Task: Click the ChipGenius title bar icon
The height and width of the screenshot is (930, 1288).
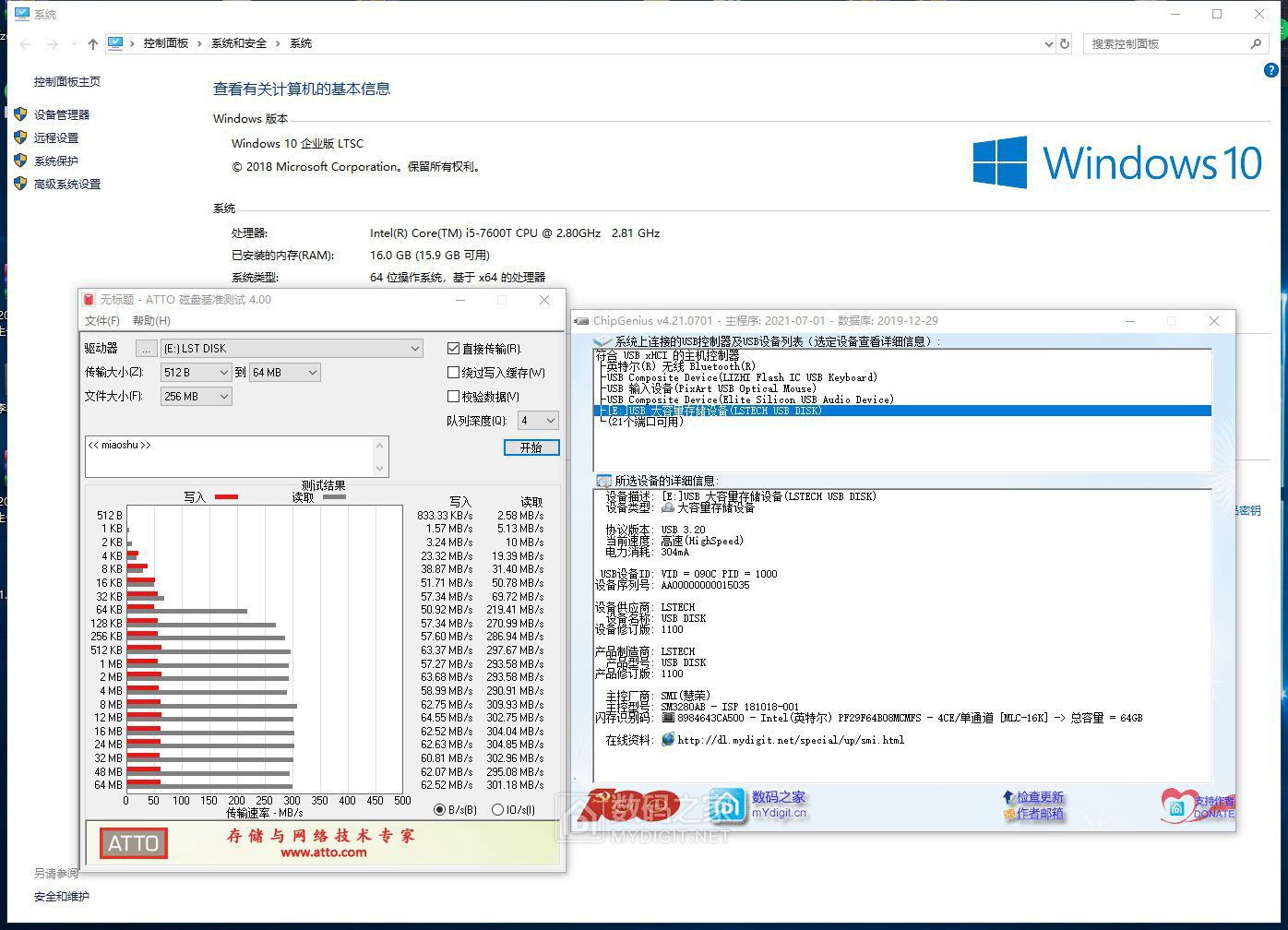Action: click(x=581, y=321)
